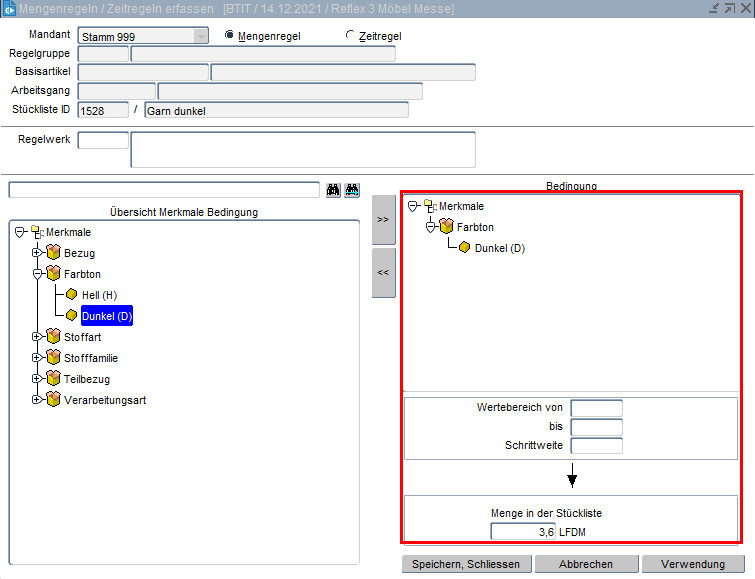The image size is (755, 579).
Task: Click the first binoculars search icon
Action: [334, 190]
